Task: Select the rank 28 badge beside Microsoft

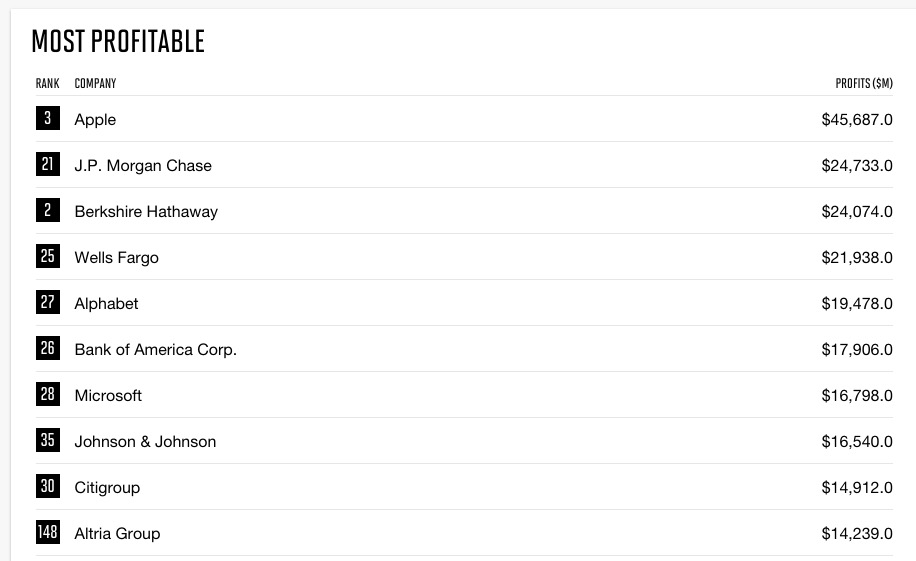Action: coord(47,395)
